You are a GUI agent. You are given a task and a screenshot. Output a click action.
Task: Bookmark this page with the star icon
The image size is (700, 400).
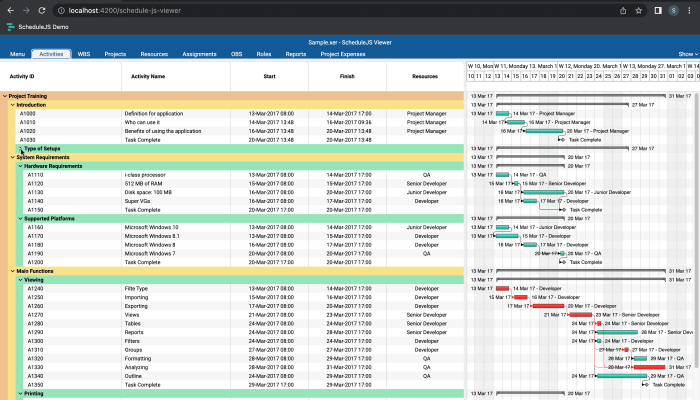[x=638, y=10]
